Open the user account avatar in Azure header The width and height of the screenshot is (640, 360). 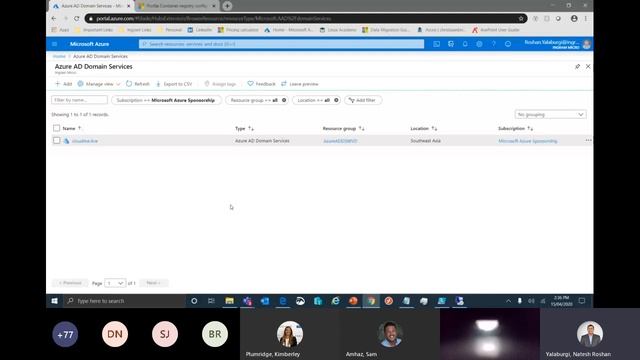(x=587, y=44)
